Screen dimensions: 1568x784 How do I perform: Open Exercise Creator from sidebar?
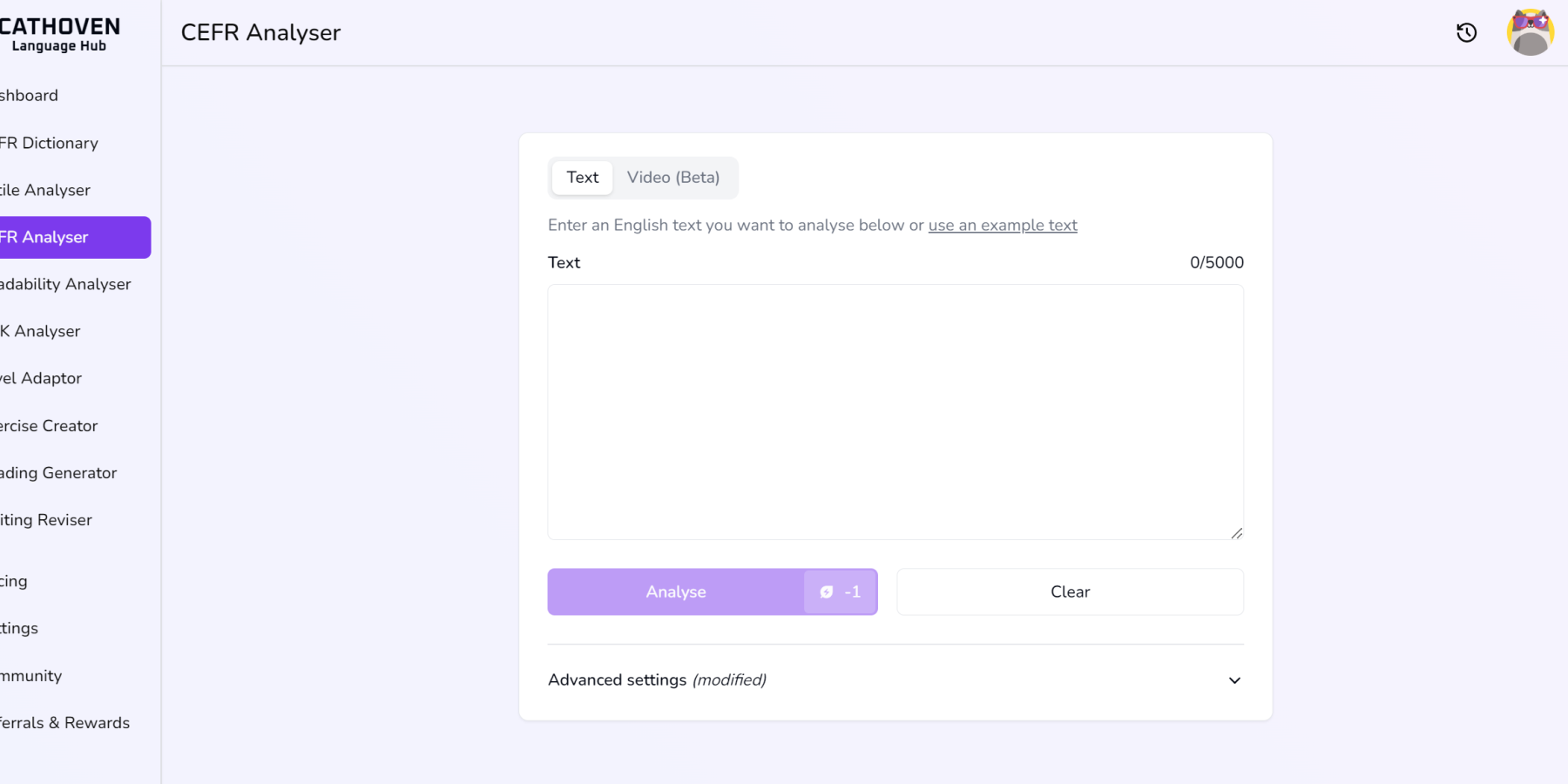pyautogui.click(x=50, y=426)
